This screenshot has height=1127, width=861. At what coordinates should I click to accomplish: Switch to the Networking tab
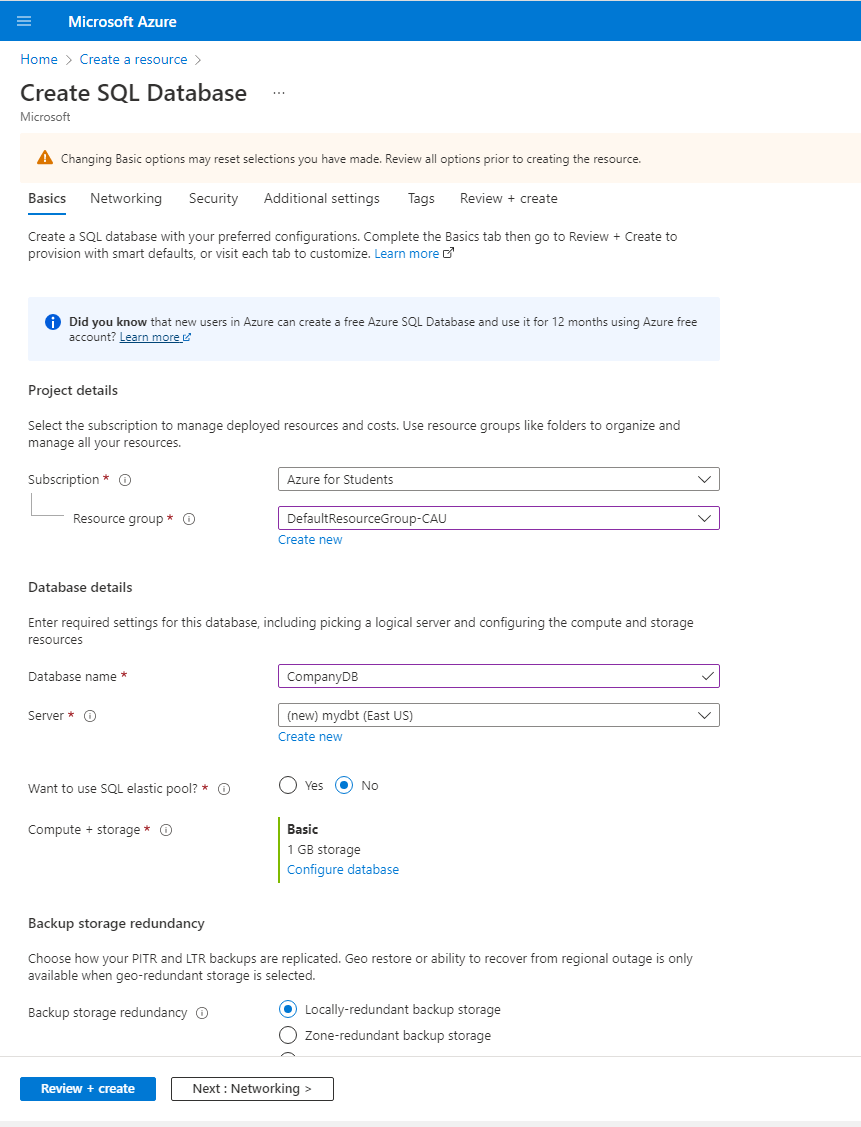(x=126, y=198)
